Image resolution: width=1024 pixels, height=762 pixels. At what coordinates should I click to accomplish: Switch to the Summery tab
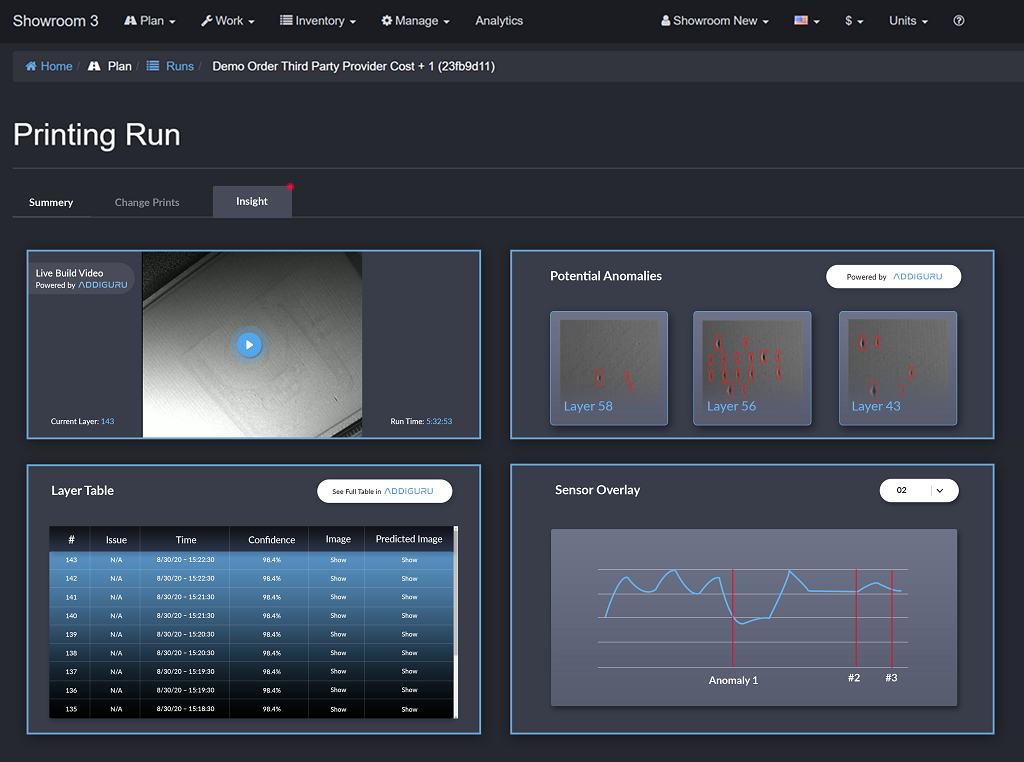coord(51,202)
